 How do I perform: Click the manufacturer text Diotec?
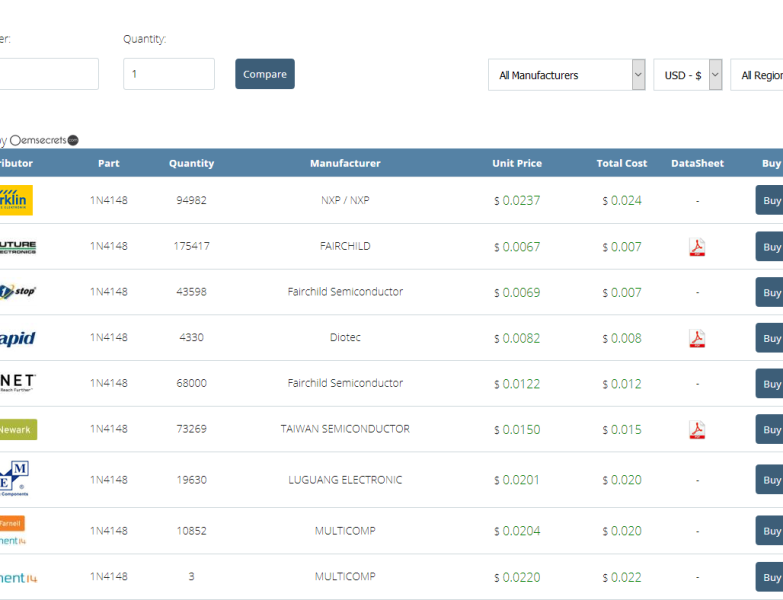click(x=345, y=337)
